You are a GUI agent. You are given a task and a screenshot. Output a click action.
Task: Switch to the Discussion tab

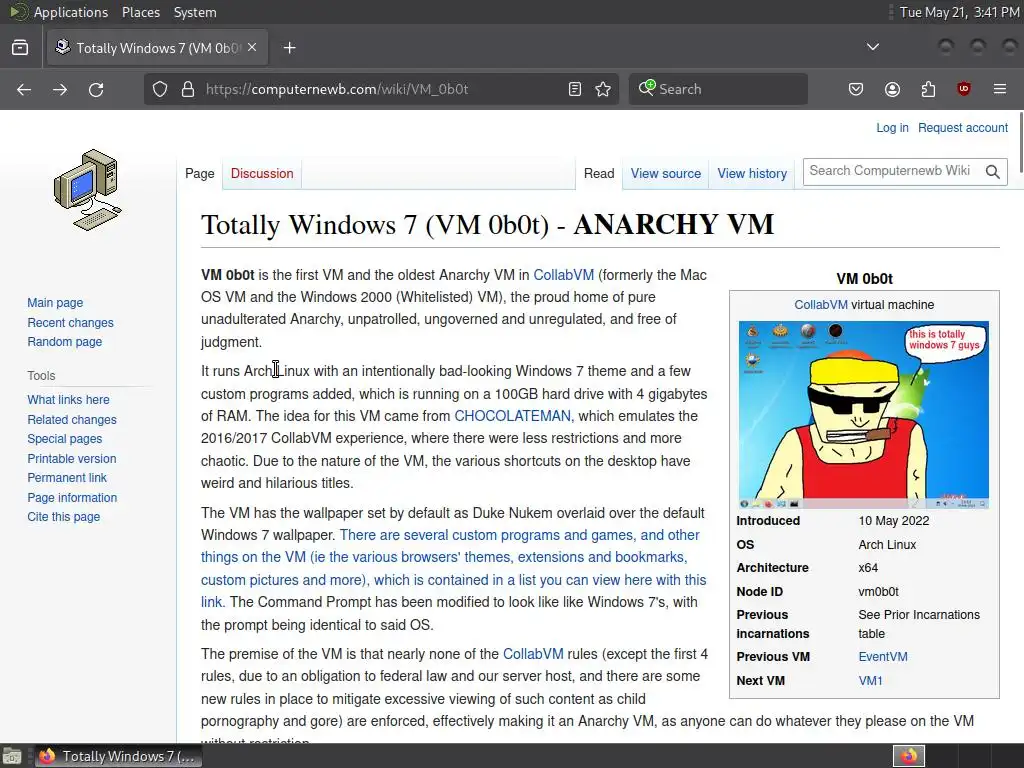pos(262,174)
